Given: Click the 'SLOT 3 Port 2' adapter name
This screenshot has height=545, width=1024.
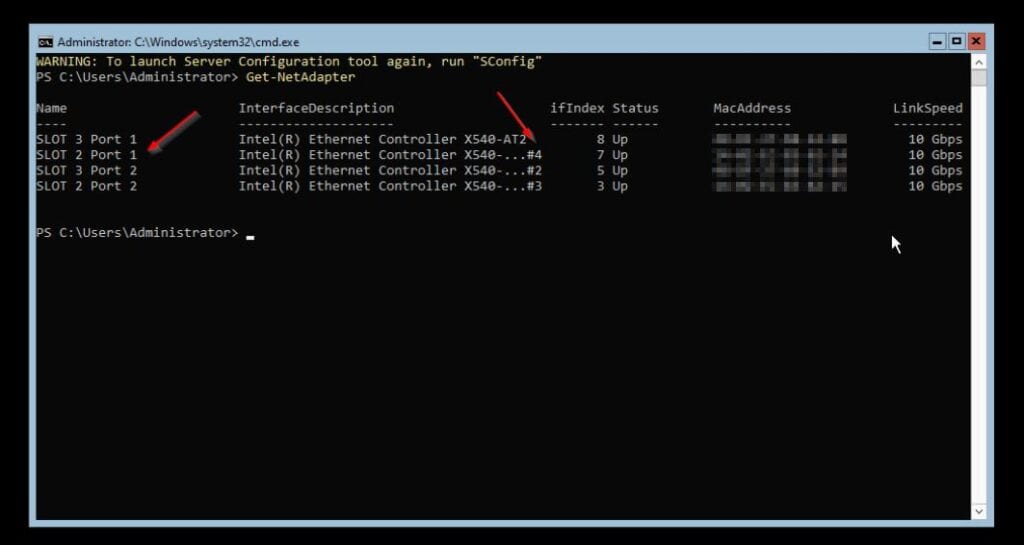Looking at the screenshot, I should (87, 170).
